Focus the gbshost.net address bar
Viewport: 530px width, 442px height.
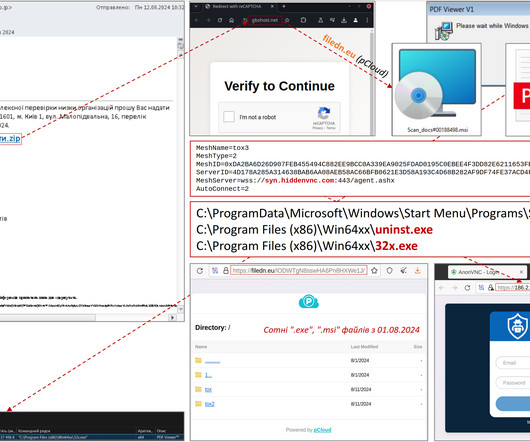[x=265, y=20]
